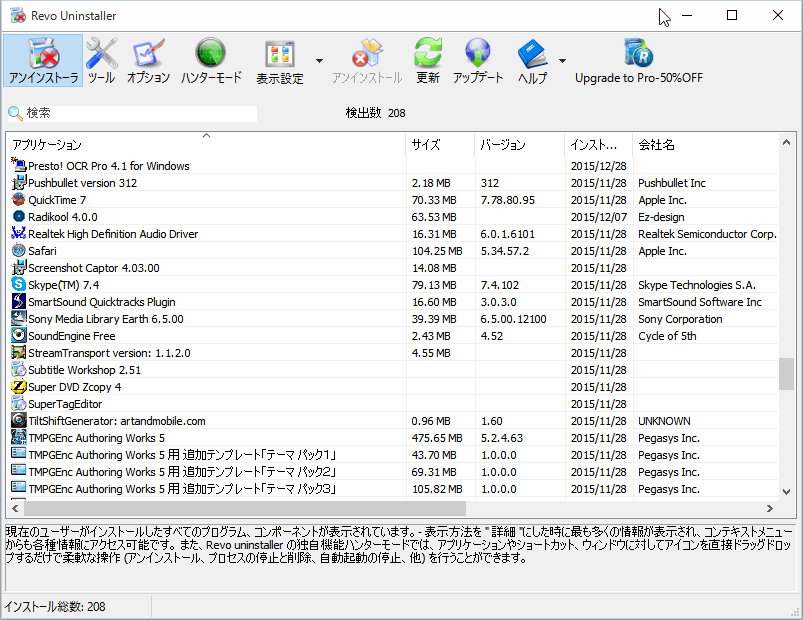
Task: Select Presto! OCR Pro 4.1 program icon
Action: point(18,165)
